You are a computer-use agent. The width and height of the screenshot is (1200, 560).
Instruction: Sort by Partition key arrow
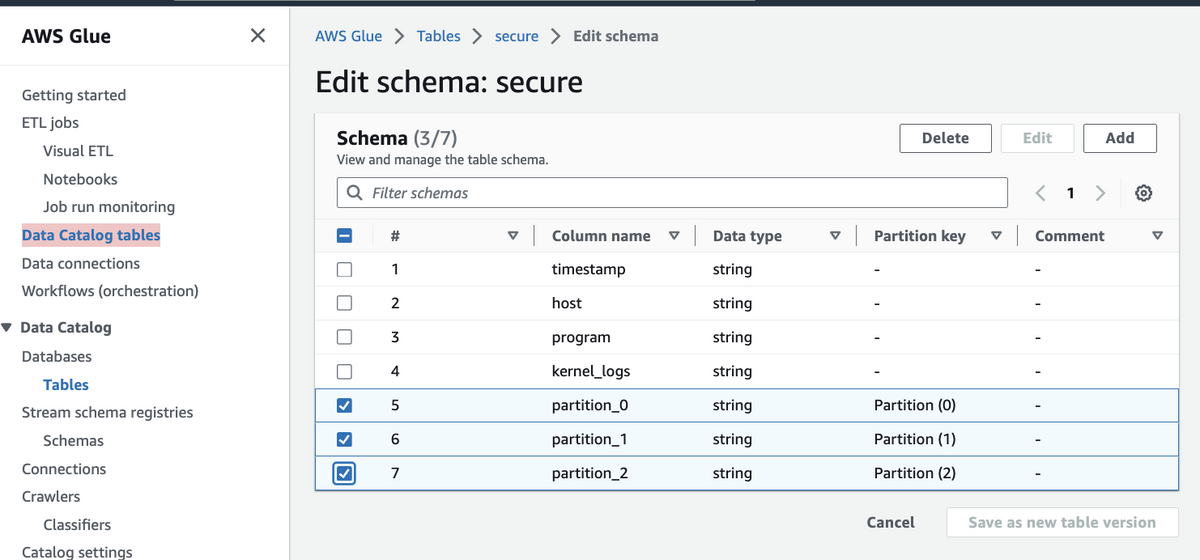[x=996, y=236]
